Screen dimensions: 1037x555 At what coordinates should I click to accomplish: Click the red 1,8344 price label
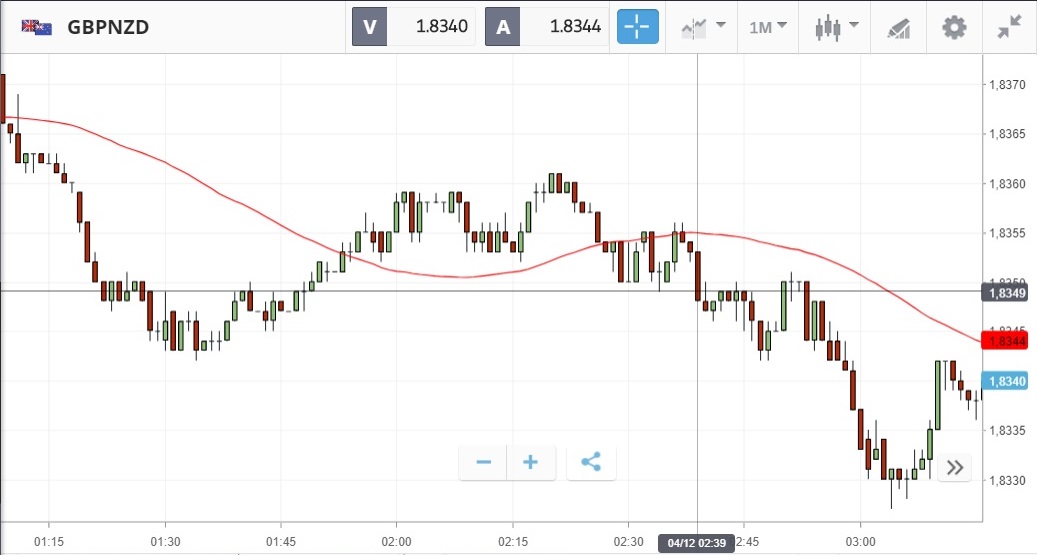point(1006,341)
